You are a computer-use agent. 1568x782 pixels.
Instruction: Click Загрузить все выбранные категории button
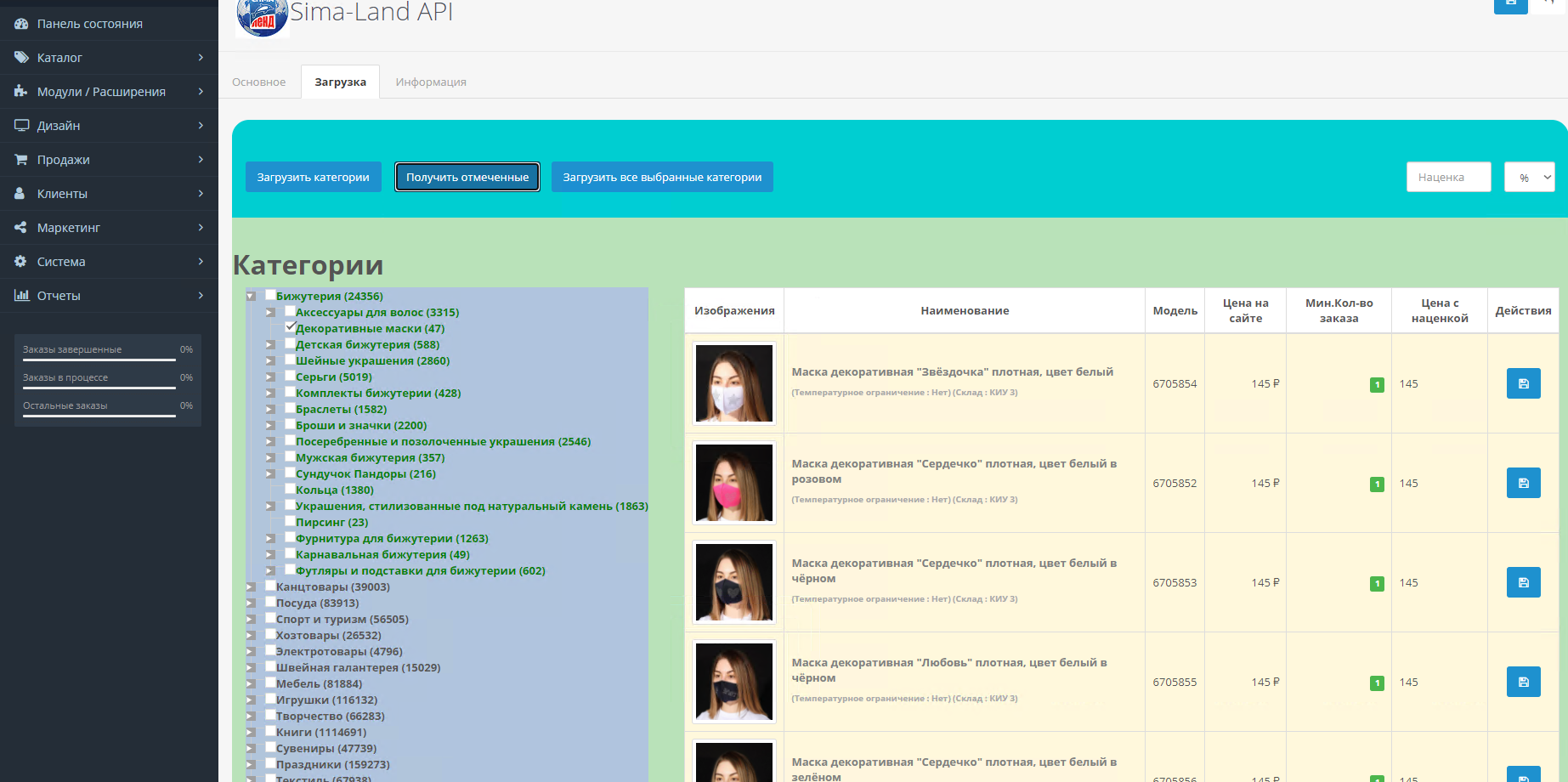coord(661,177)
